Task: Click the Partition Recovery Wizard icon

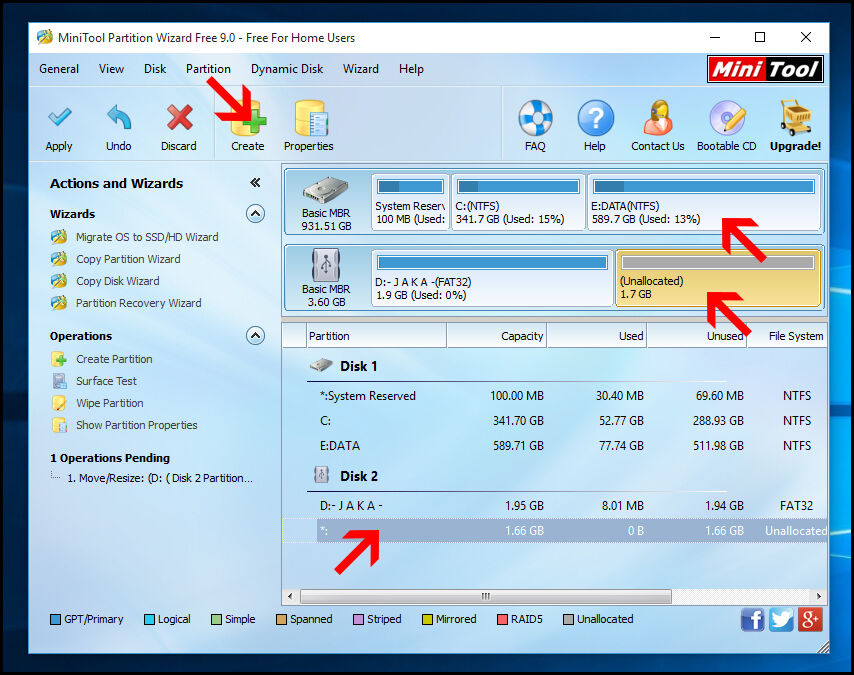Action: (x=59, y=302)
